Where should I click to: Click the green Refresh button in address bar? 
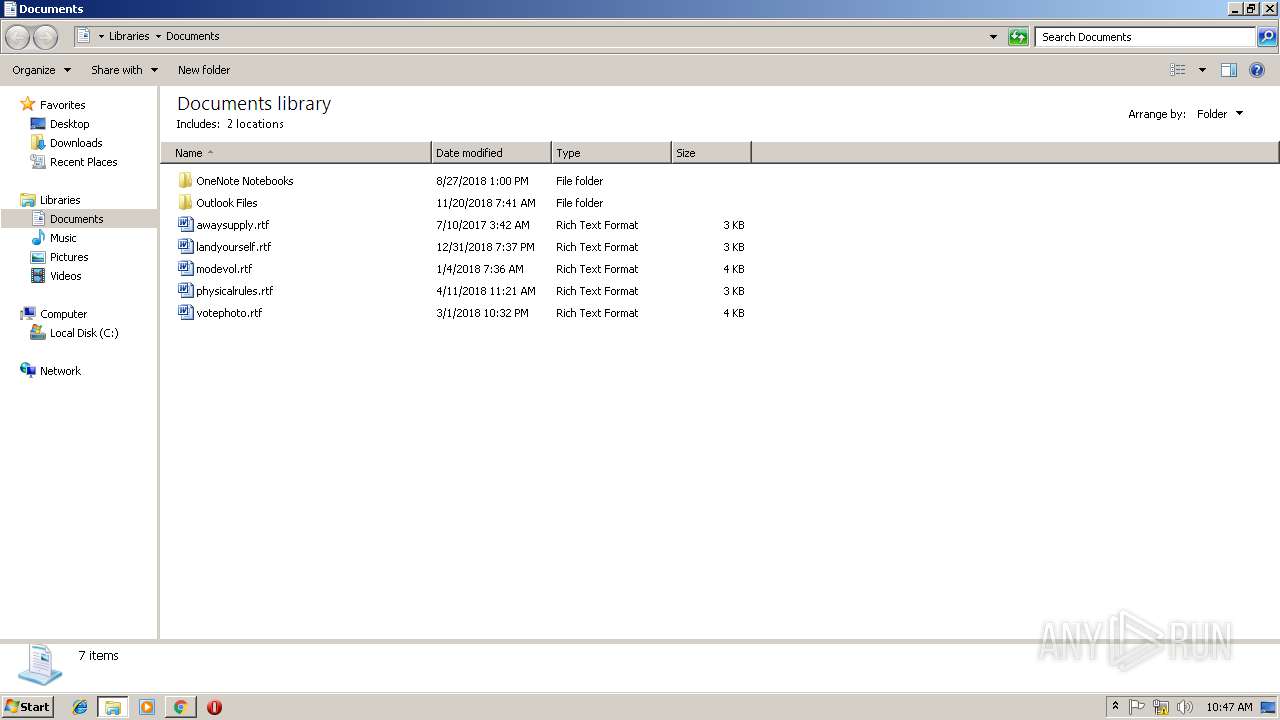1018,37
